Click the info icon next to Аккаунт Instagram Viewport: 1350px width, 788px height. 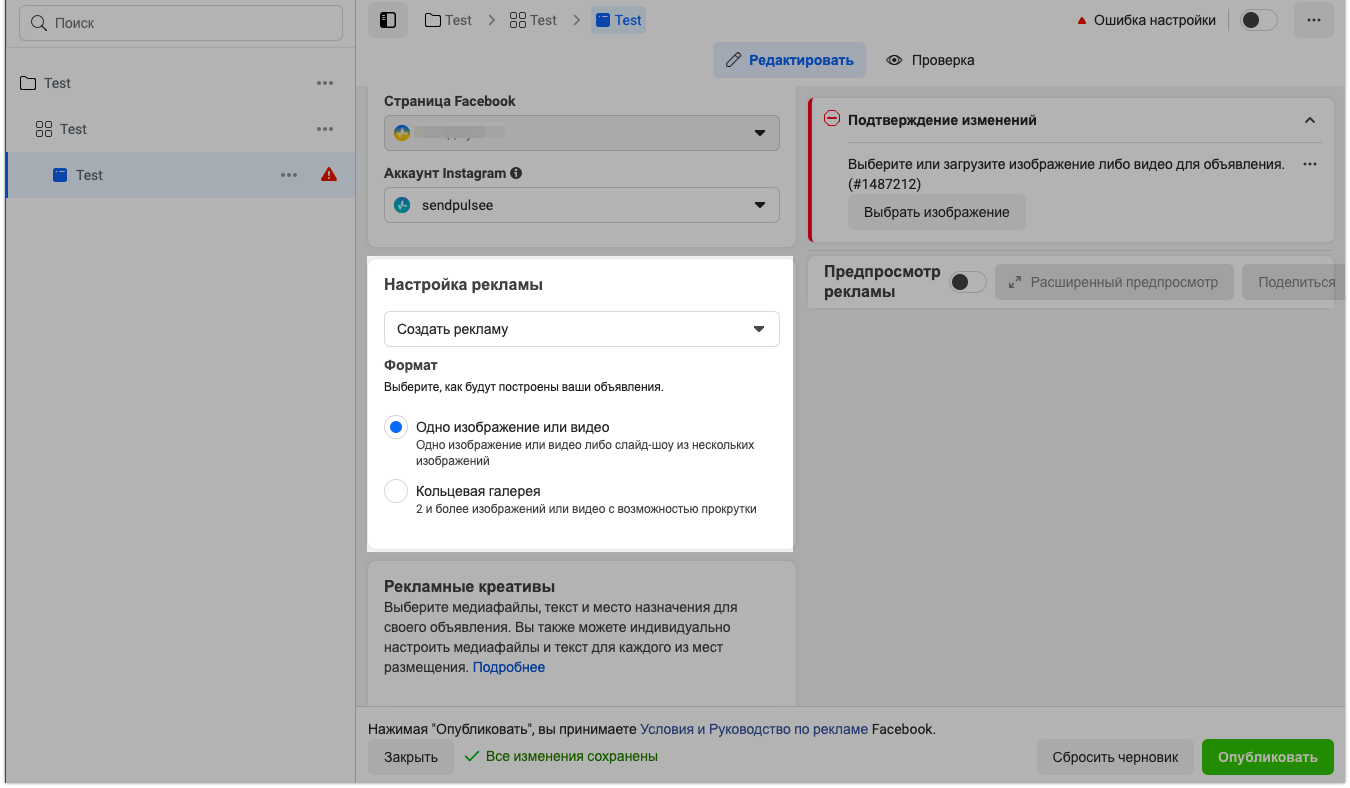click(516, 173)
